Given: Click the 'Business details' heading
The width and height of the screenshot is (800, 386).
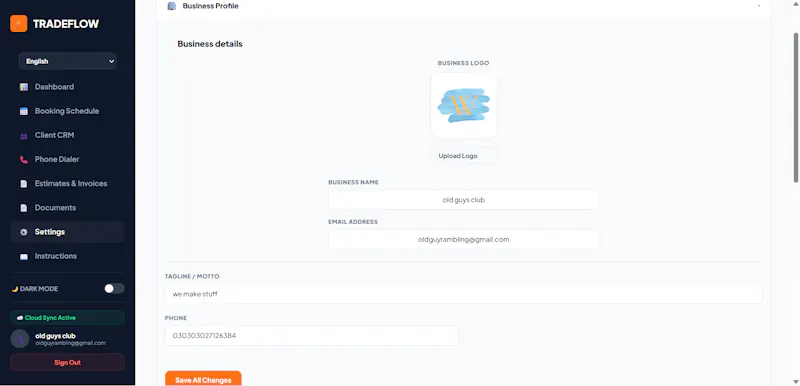Looking at the screenshot, I should tap(210, 44).
